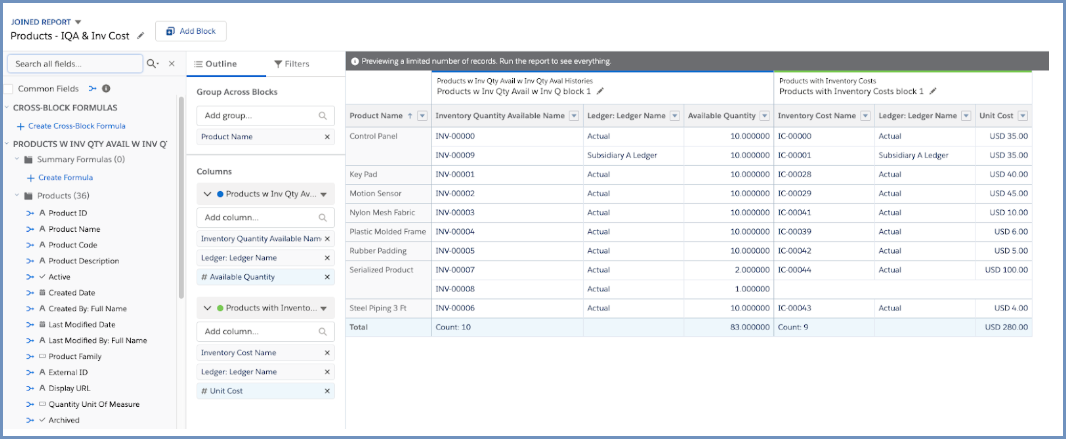This screenshot has height=439, width=1066.
Task: Collapse the Products with Inventory block columns
Action: pyautogui.click(x=207, y=308)
